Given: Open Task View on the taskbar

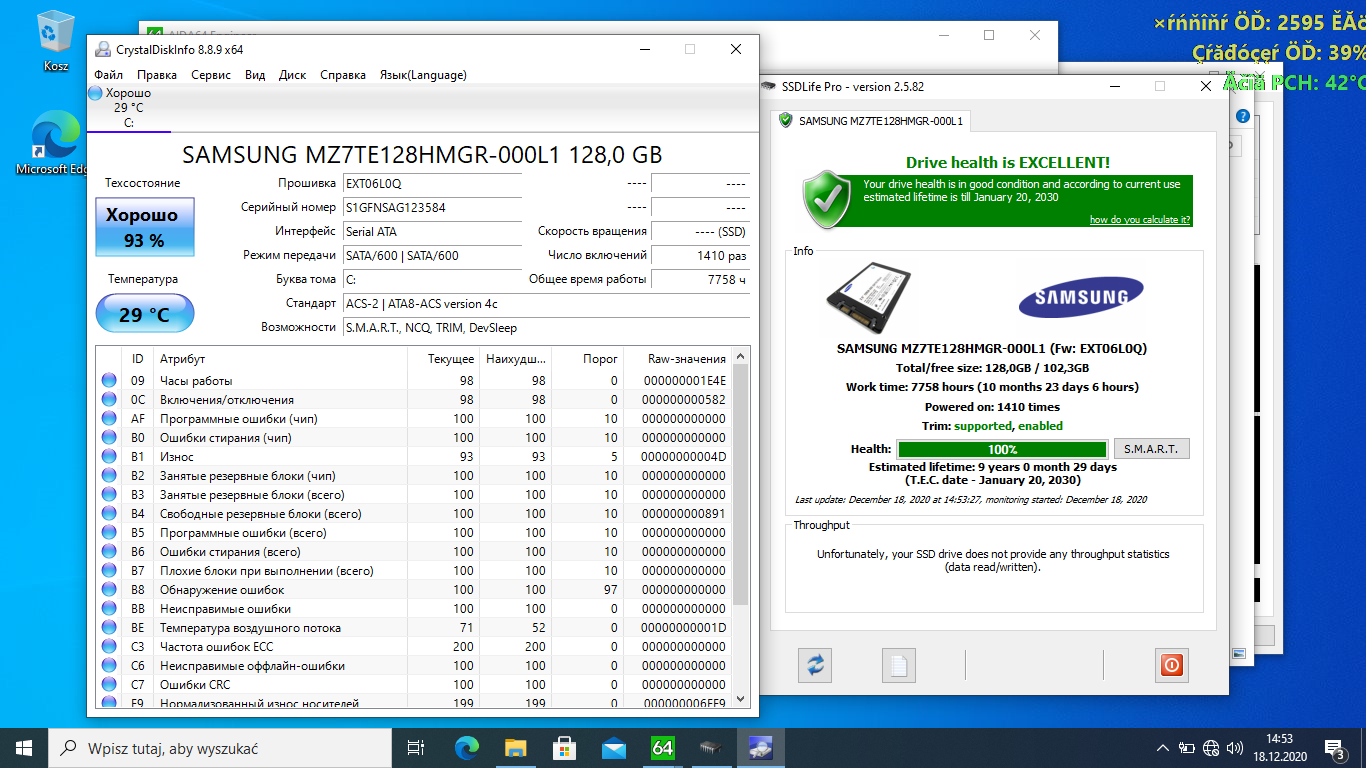Looking at the screenshot, I should pyautogui.click(x=416, y=748).
